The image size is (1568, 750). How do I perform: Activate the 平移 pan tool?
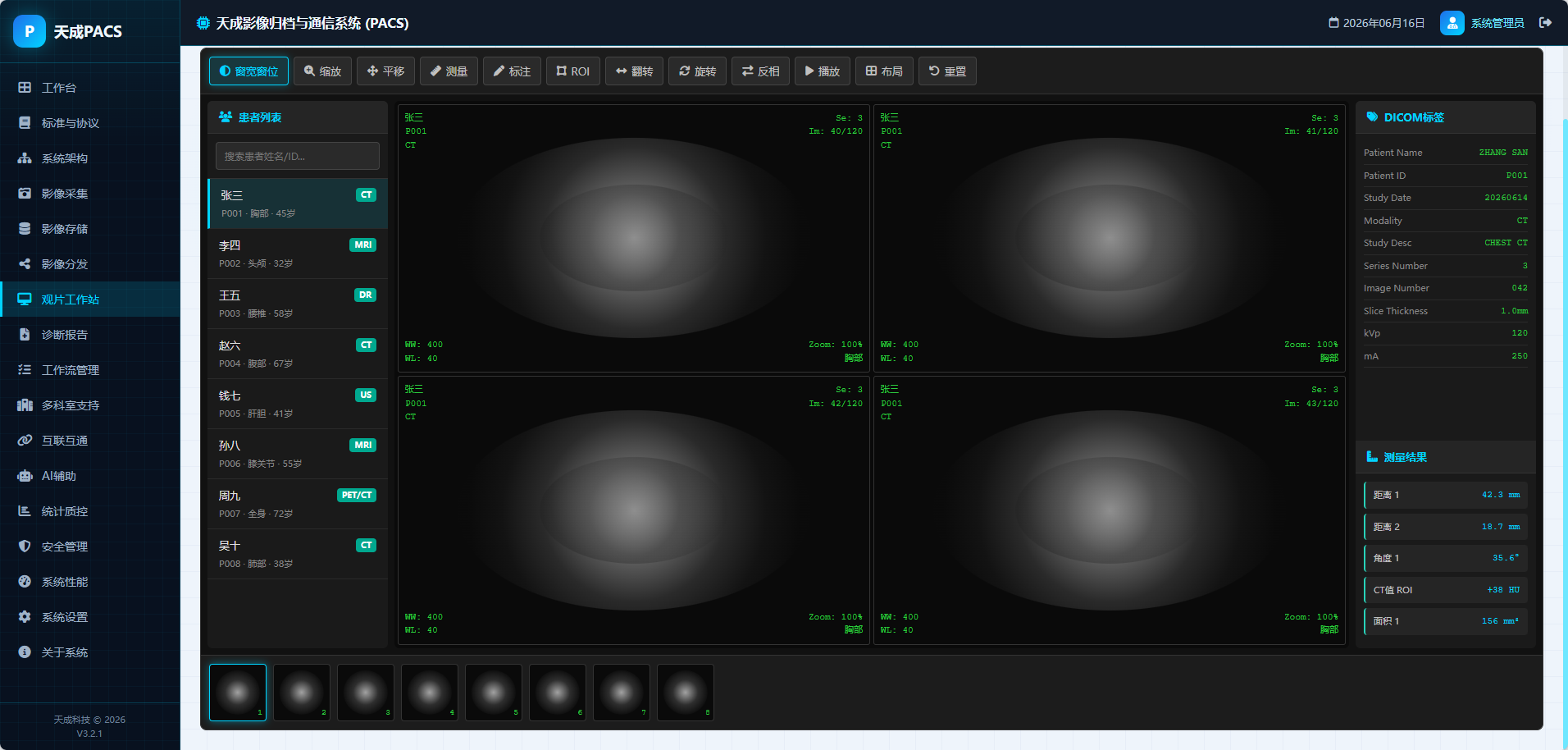(x=385, y=71)
